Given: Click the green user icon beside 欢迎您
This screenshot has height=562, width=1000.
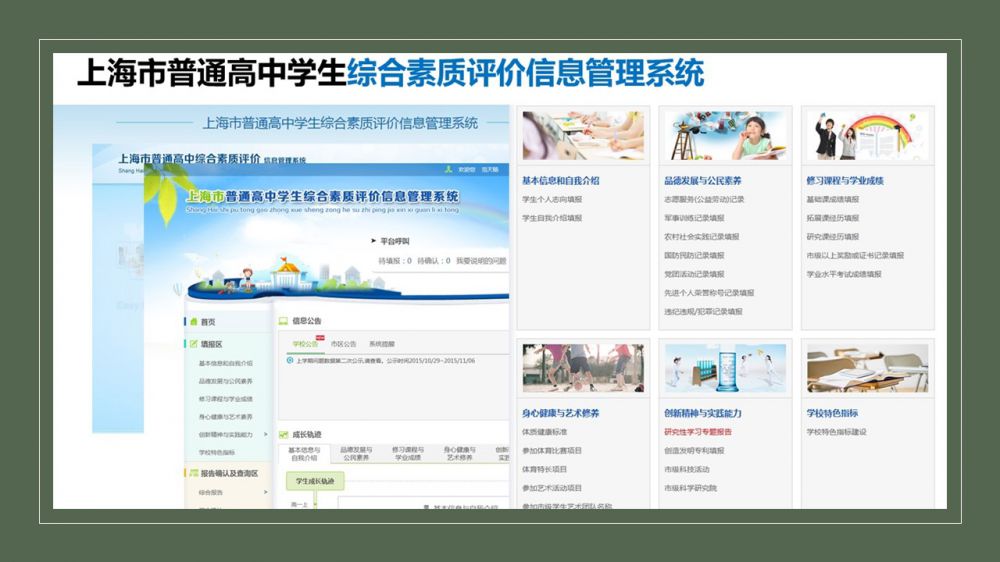Looking at the screenshot, I should click(x=449, y=170).
